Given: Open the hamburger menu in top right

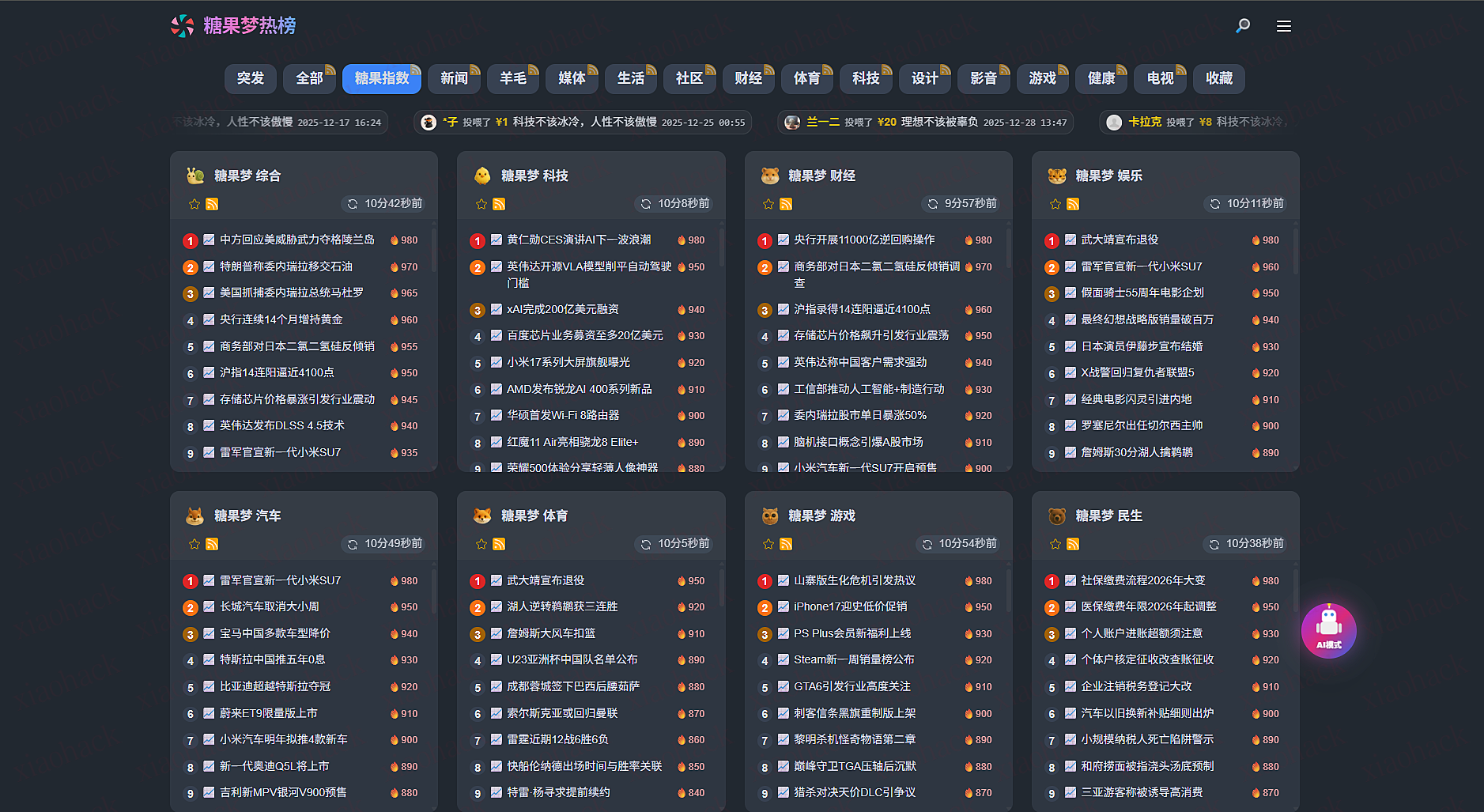Looking at the screenshot, I should (1283, 26).
